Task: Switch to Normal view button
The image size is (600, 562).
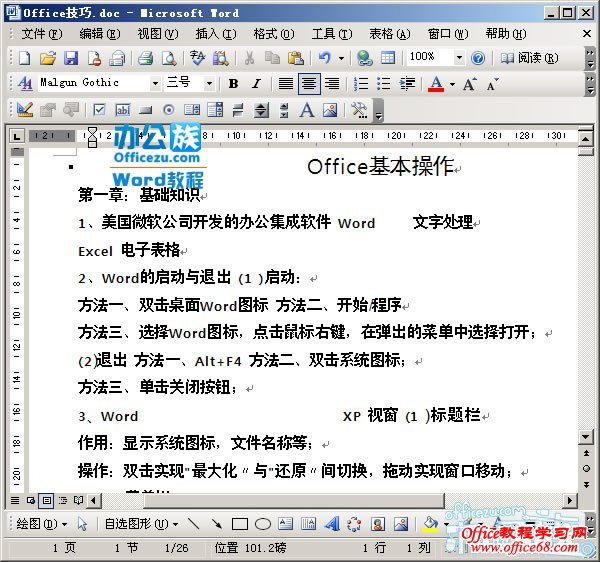Action: point(15,500)
